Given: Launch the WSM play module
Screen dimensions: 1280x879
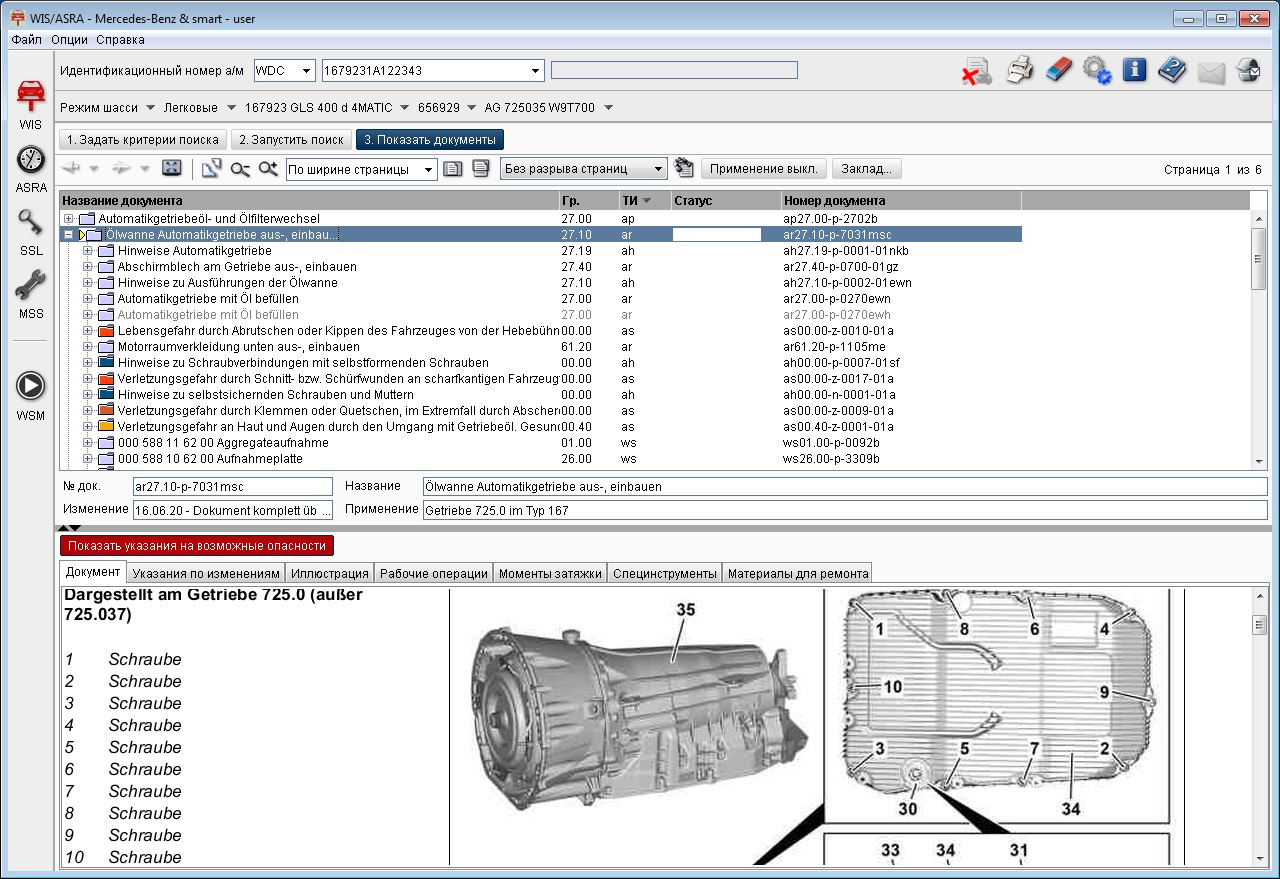Looking at the screenshot, I should [30, 387].
